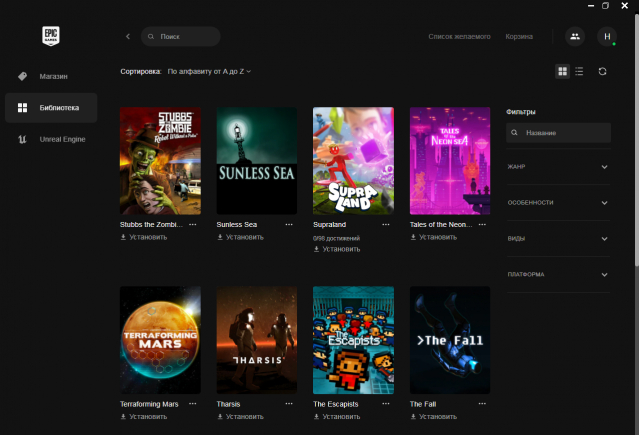
Task: Open the Tales of the Neon Sea cover
Action: (450, 161)
